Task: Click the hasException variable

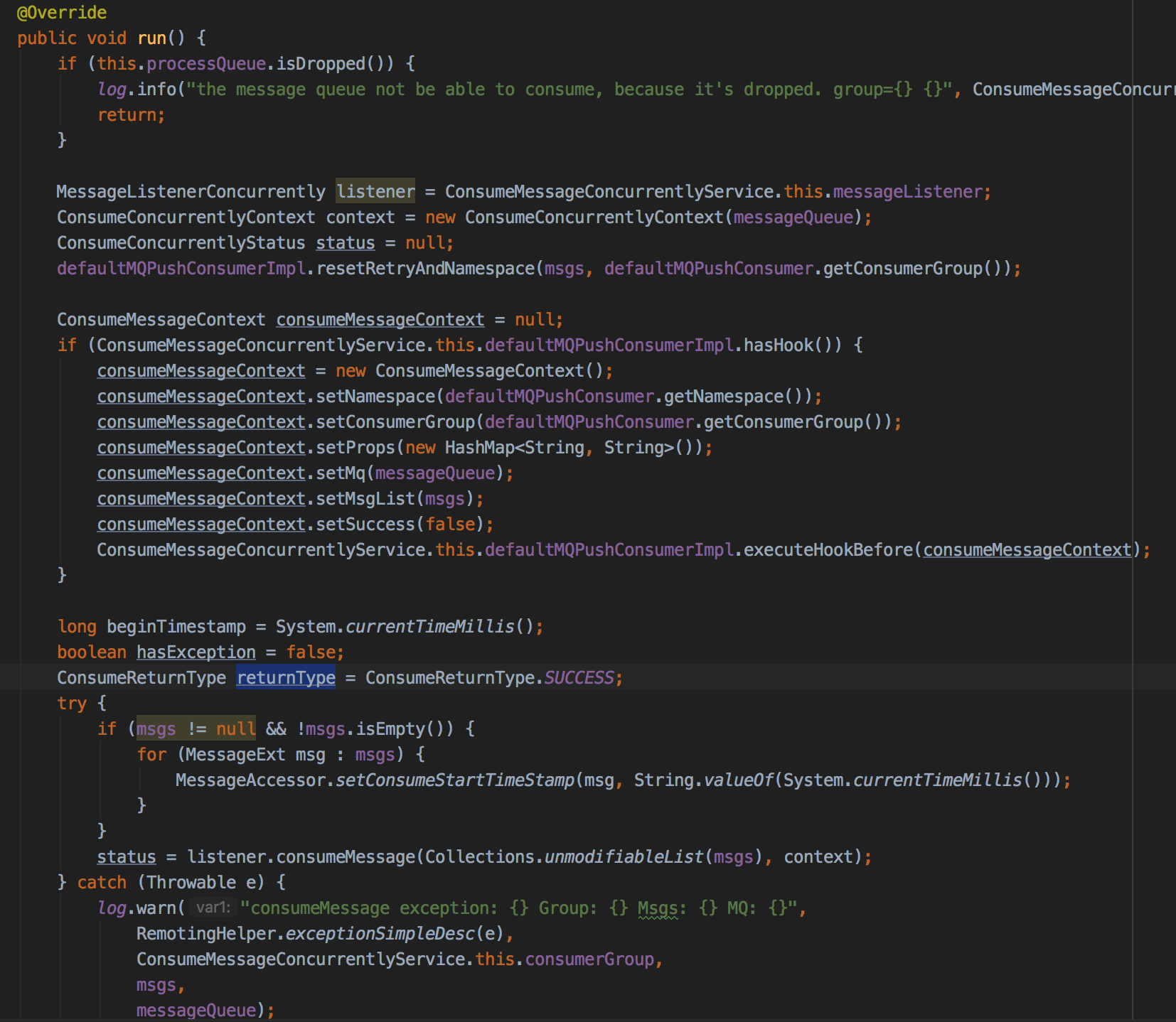Action: tap(196, 652)
